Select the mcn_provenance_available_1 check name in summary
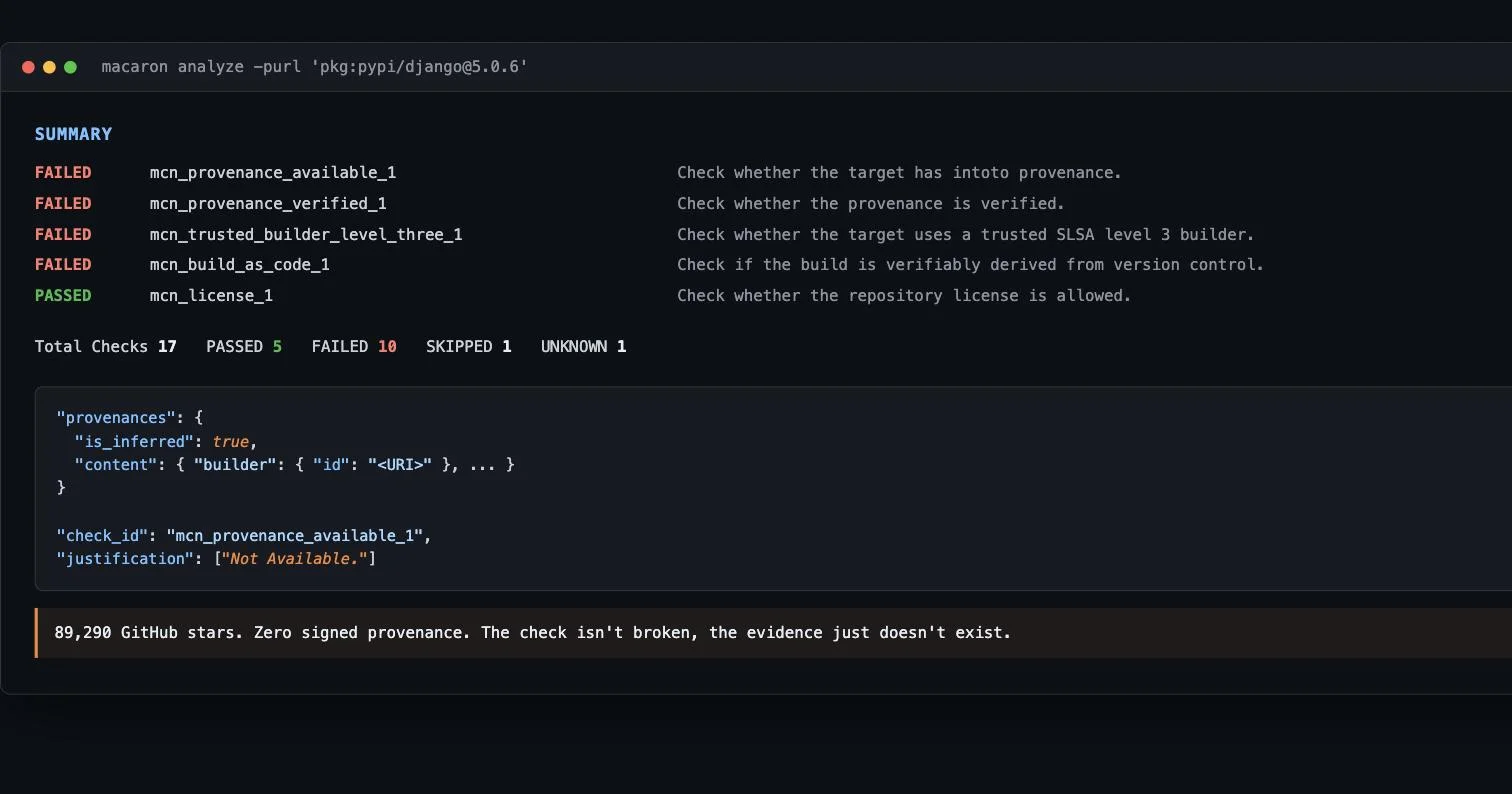The image size is (1512, 794). (273, 173)
